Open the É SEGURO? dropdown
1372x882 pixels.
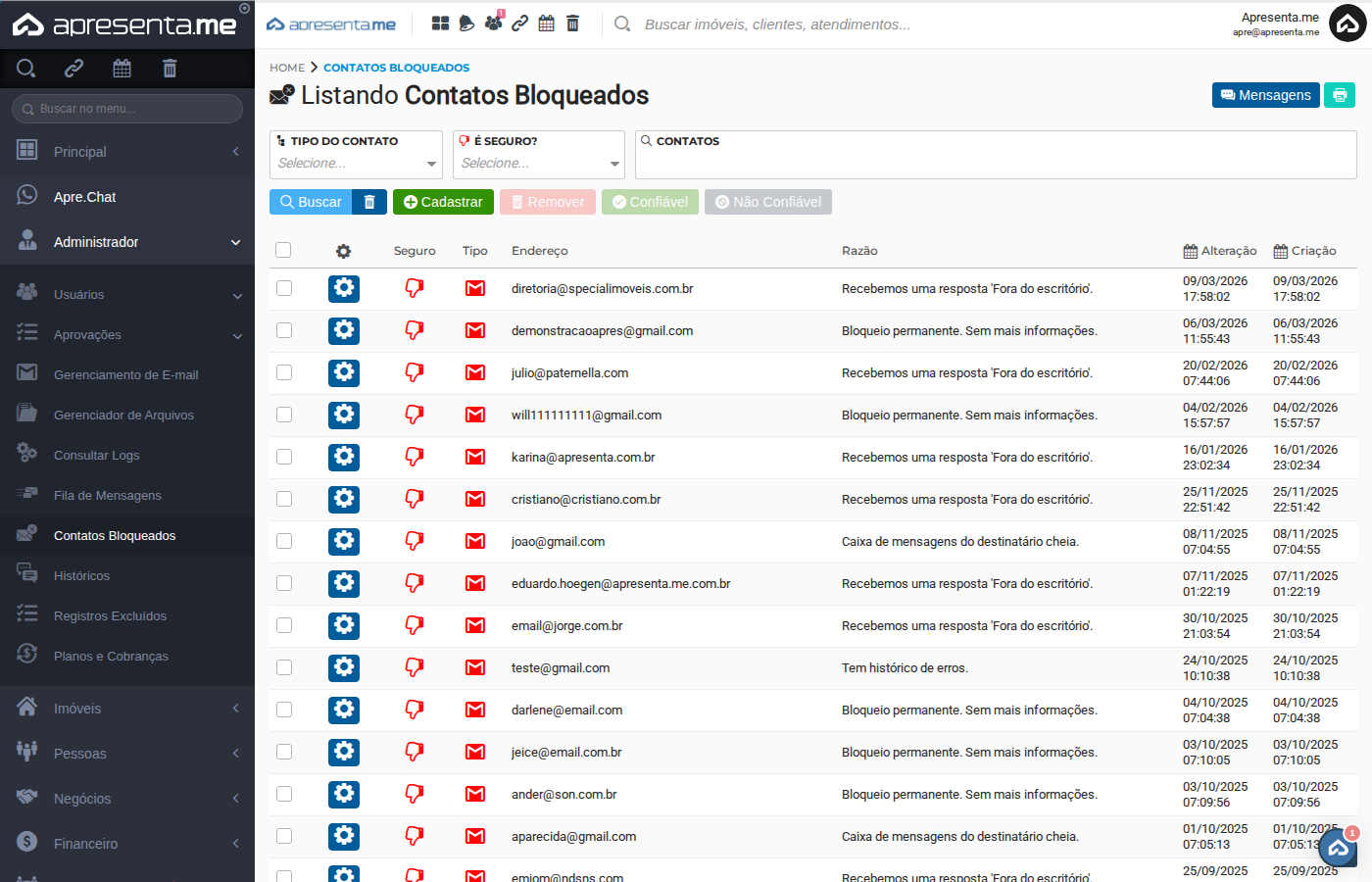pos(538,163)
